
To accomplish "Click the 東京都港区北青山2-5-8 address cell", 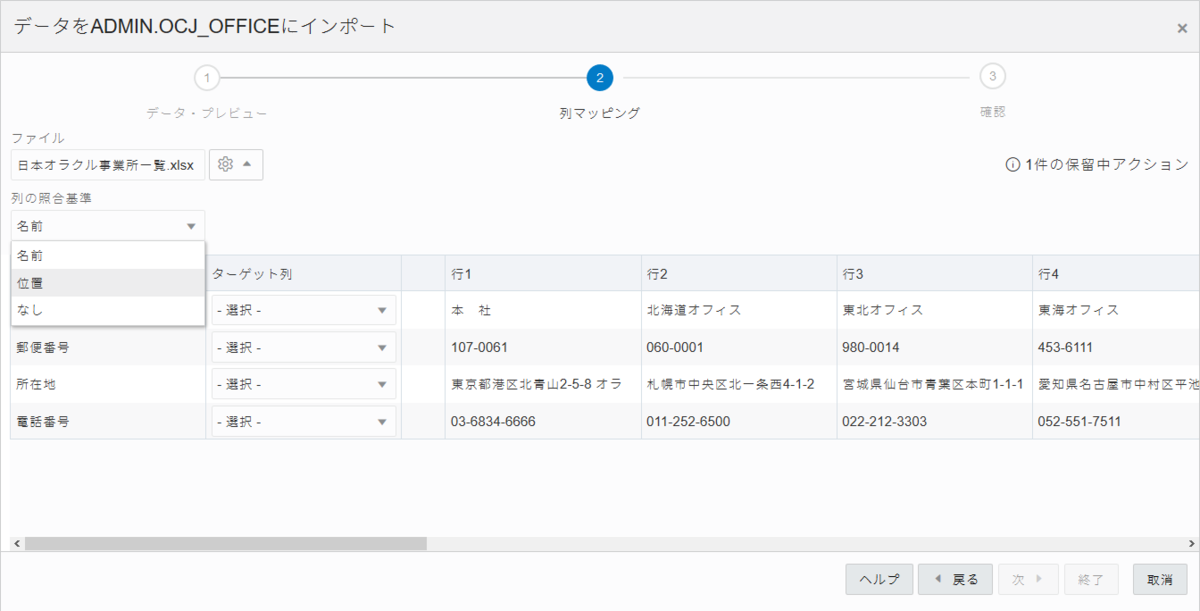I will click(543, 384).
